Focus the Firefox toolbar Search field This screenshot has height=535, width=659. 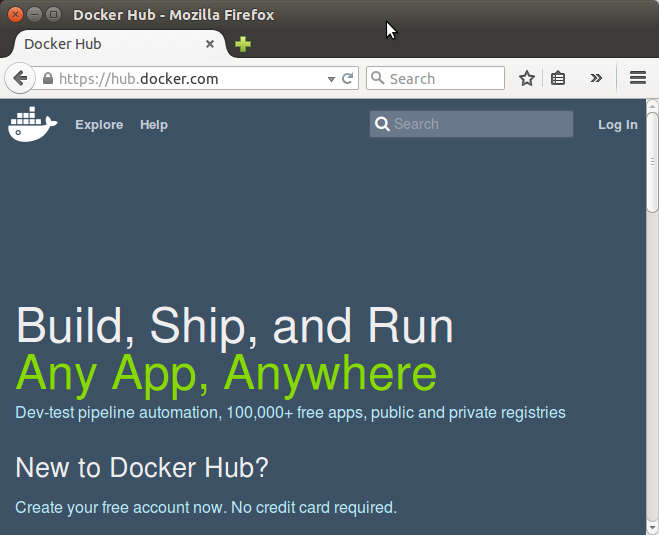tap(435, 78)
